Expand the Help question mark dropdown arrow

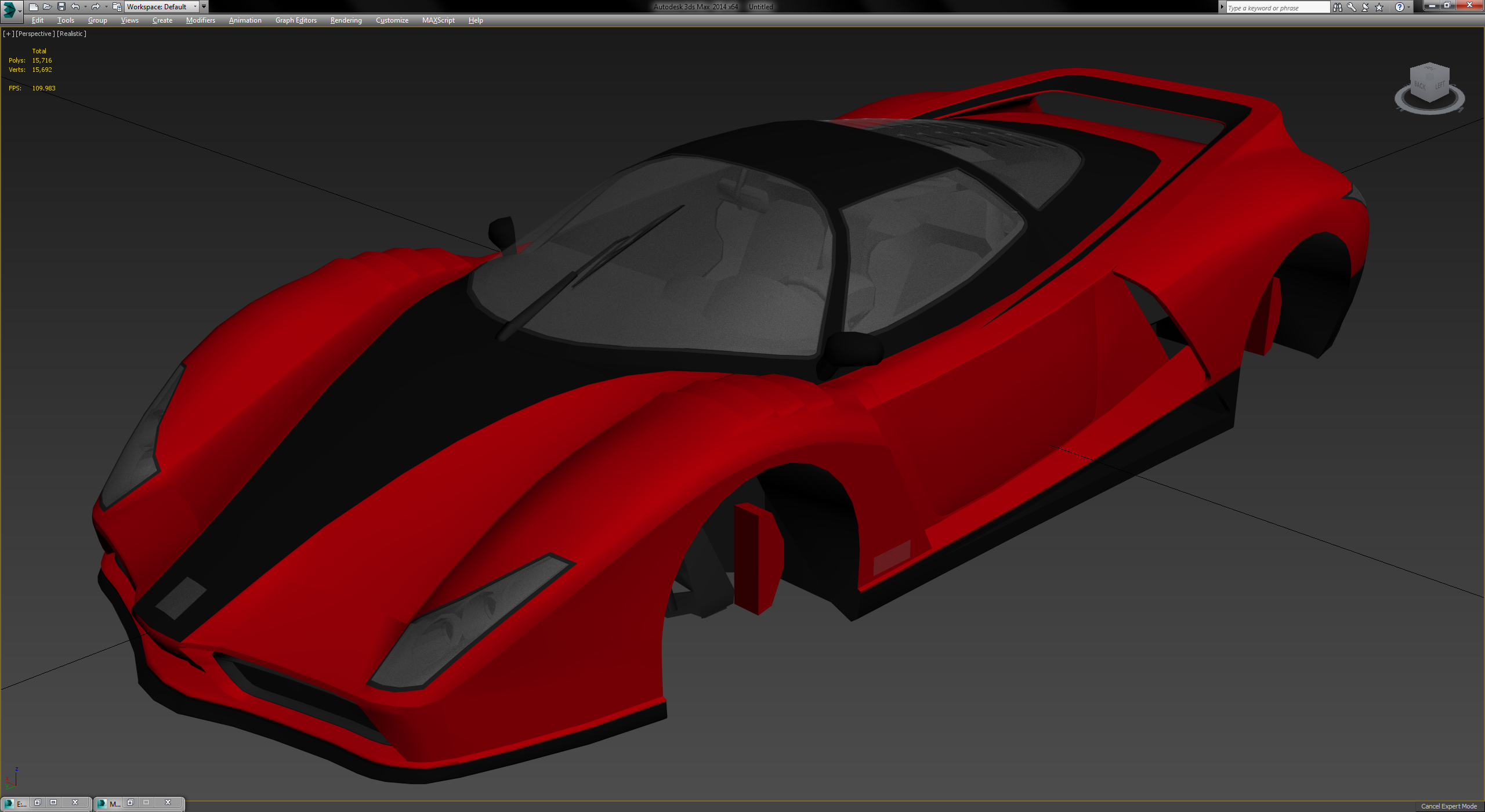[1408, 8]
